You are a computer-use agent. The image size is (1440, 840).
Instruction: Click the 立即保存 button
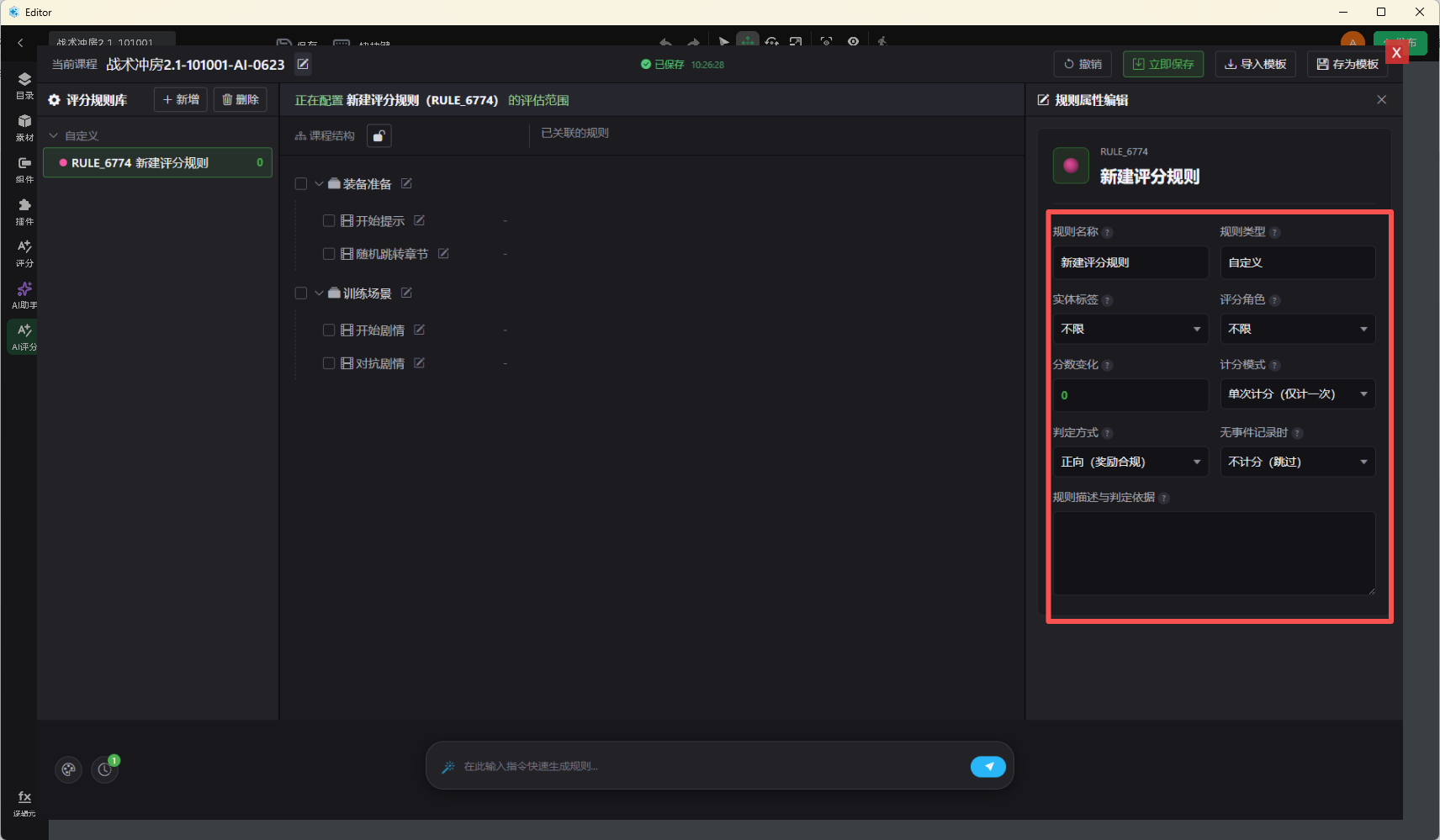click(x=1163, y=64)
